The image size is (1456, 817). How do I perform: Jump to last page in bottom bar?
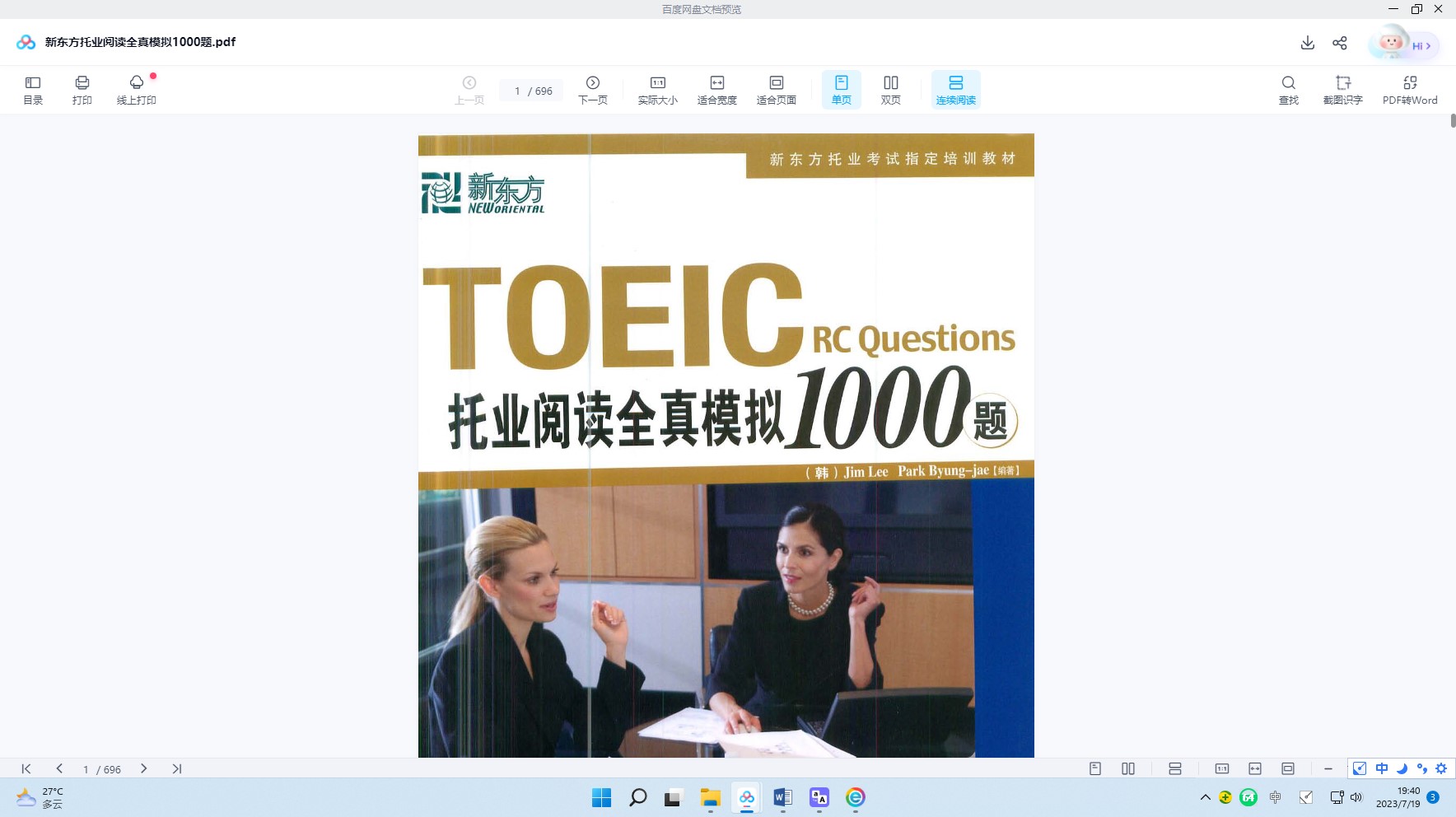pyautogui.click(x=176, y=768)
